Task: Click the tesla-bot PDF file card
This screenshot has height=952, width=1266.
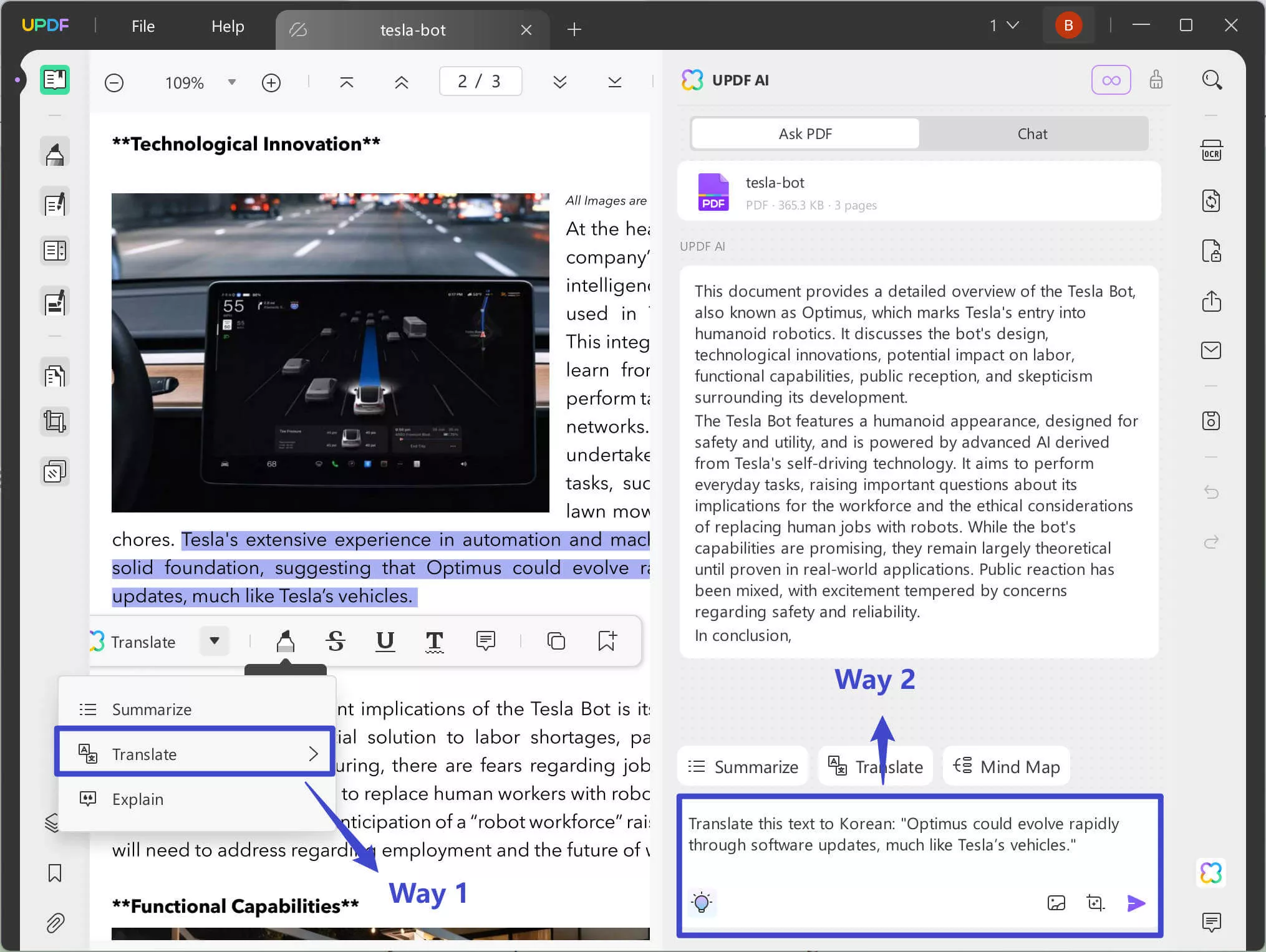Action: tap(919, 191)
